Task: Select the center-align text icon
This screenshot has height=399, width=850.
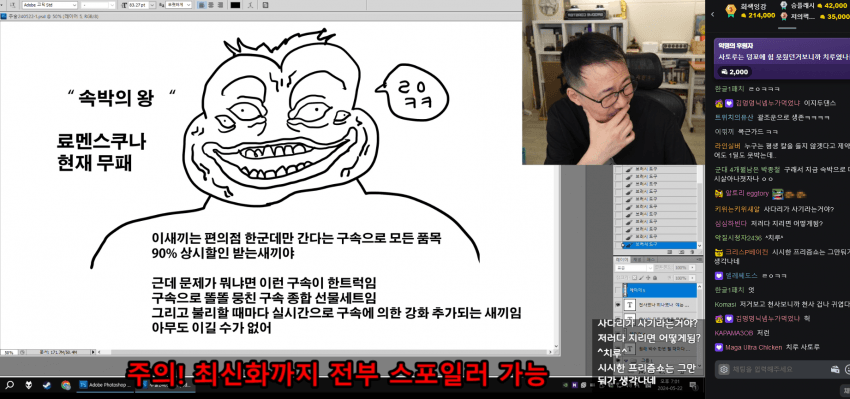Action: (x=211, y=5)
